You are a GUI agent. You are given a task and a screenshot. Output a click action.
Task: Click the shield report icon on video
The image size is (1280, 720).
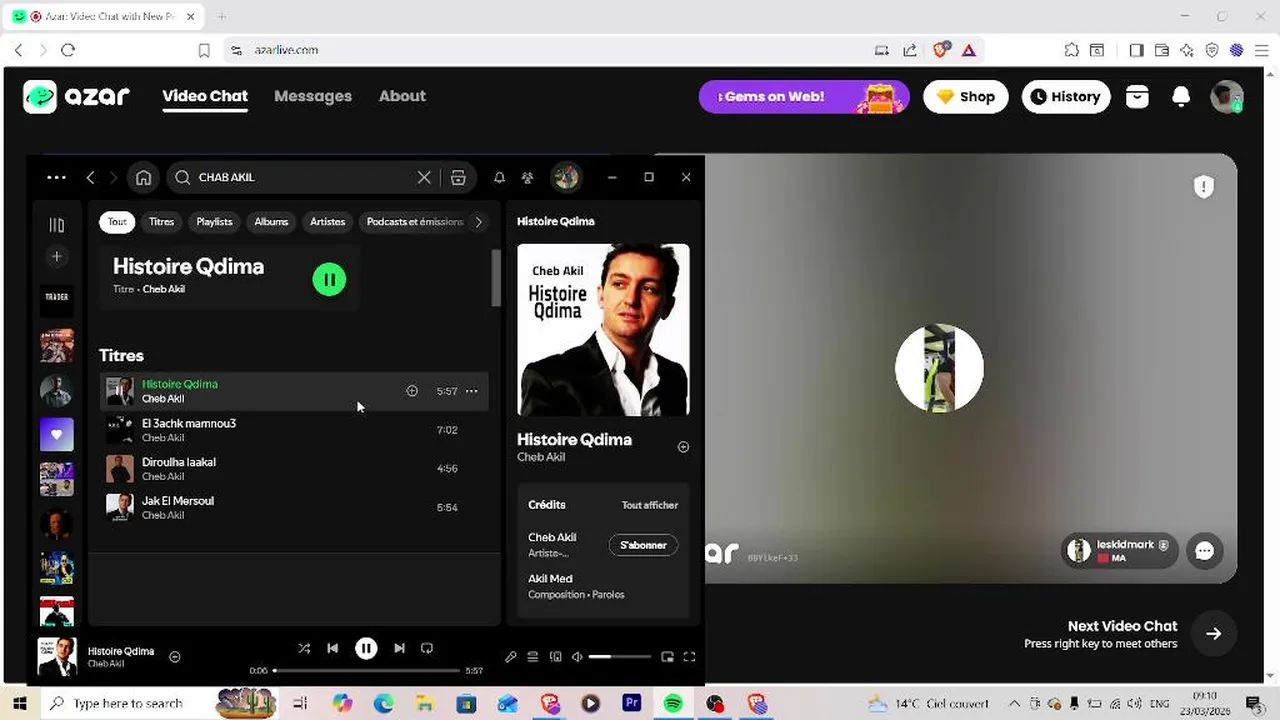(x=1203, y=187)
